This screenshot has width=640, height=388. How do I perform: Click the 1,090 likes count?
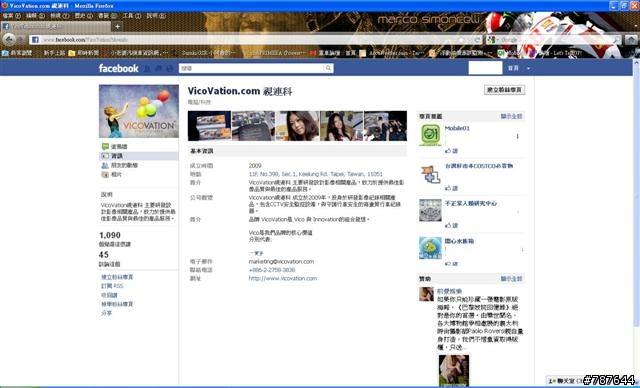(110, 235)
